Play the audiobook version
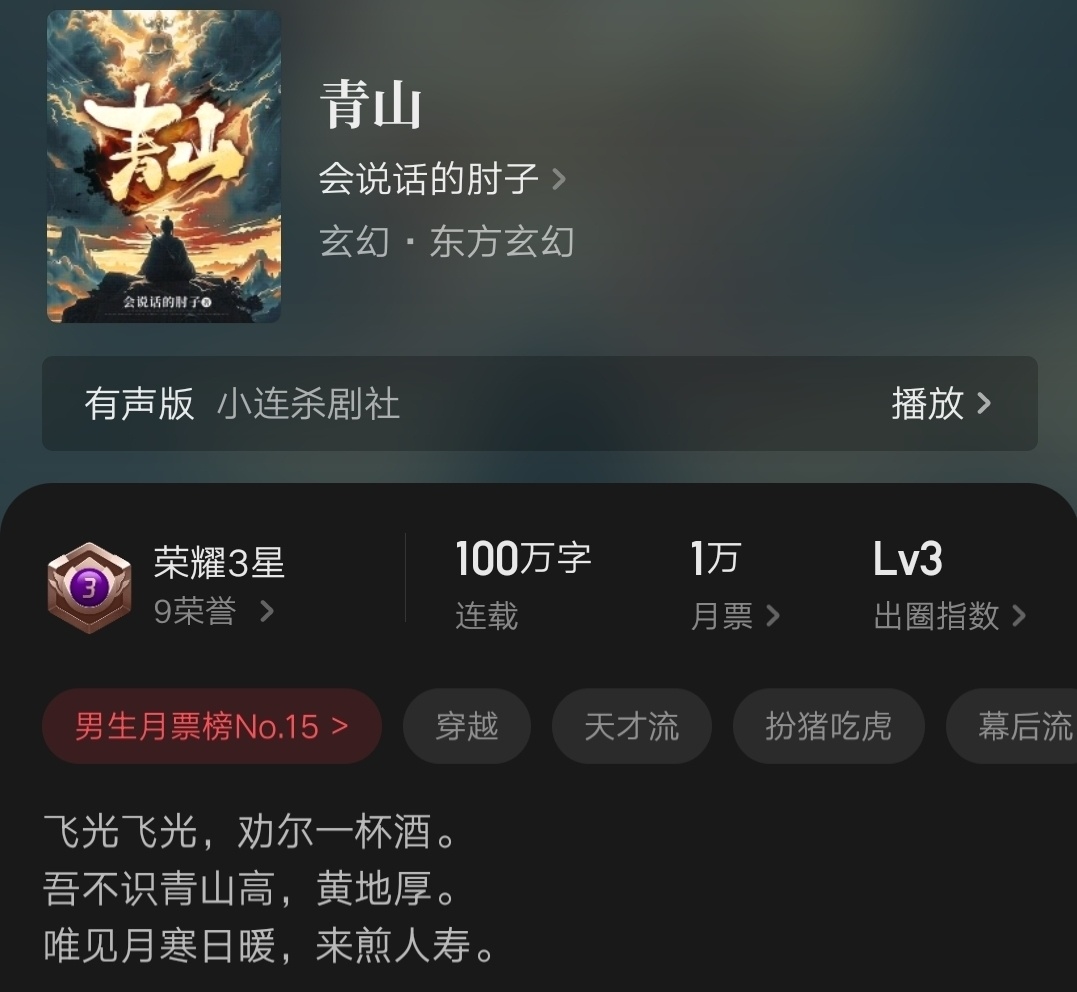Screen dimensions: 1077x992 coord(941,403)
